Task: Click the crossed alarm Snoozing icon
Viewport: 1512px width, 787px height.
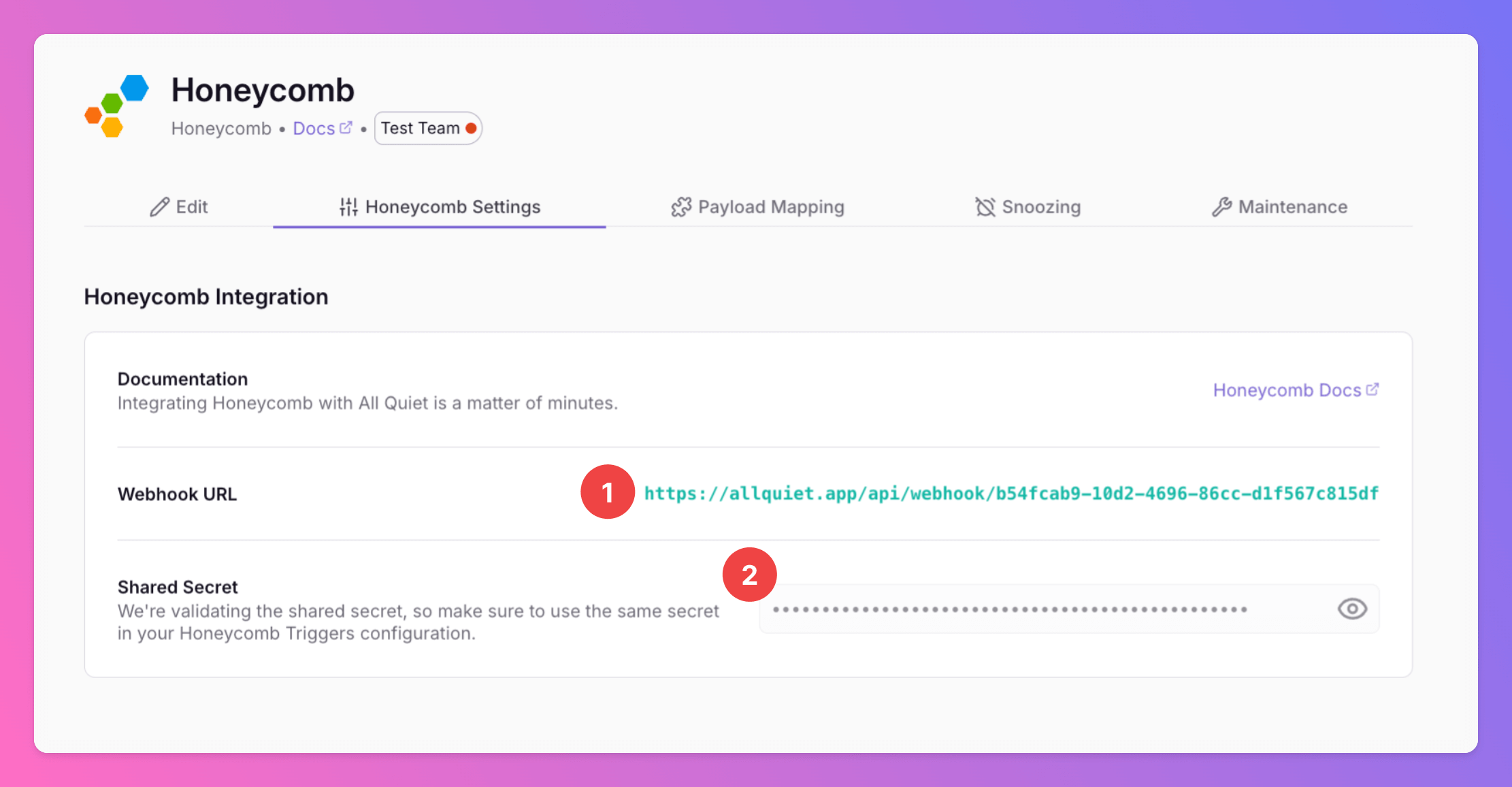Action: [x=985, y=207]
